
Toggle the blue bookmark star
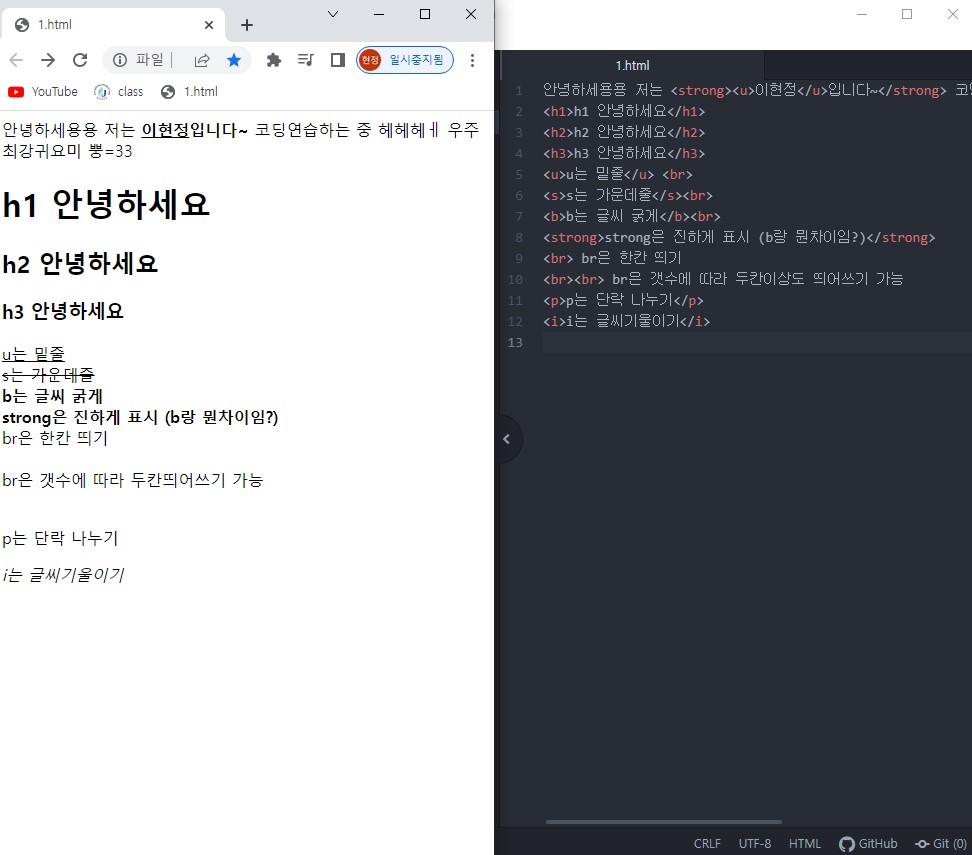[234, 60]
